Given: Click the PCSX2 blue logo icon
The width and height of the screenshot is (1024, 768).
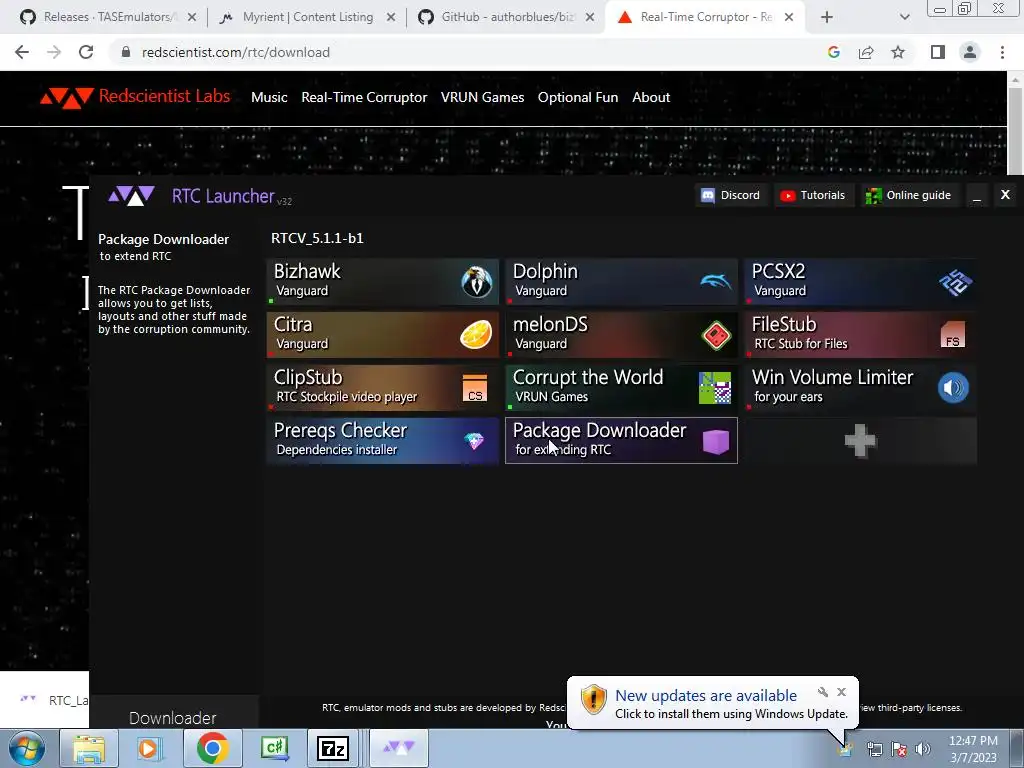Looking at the screenshot, I should tap(955, 282).
